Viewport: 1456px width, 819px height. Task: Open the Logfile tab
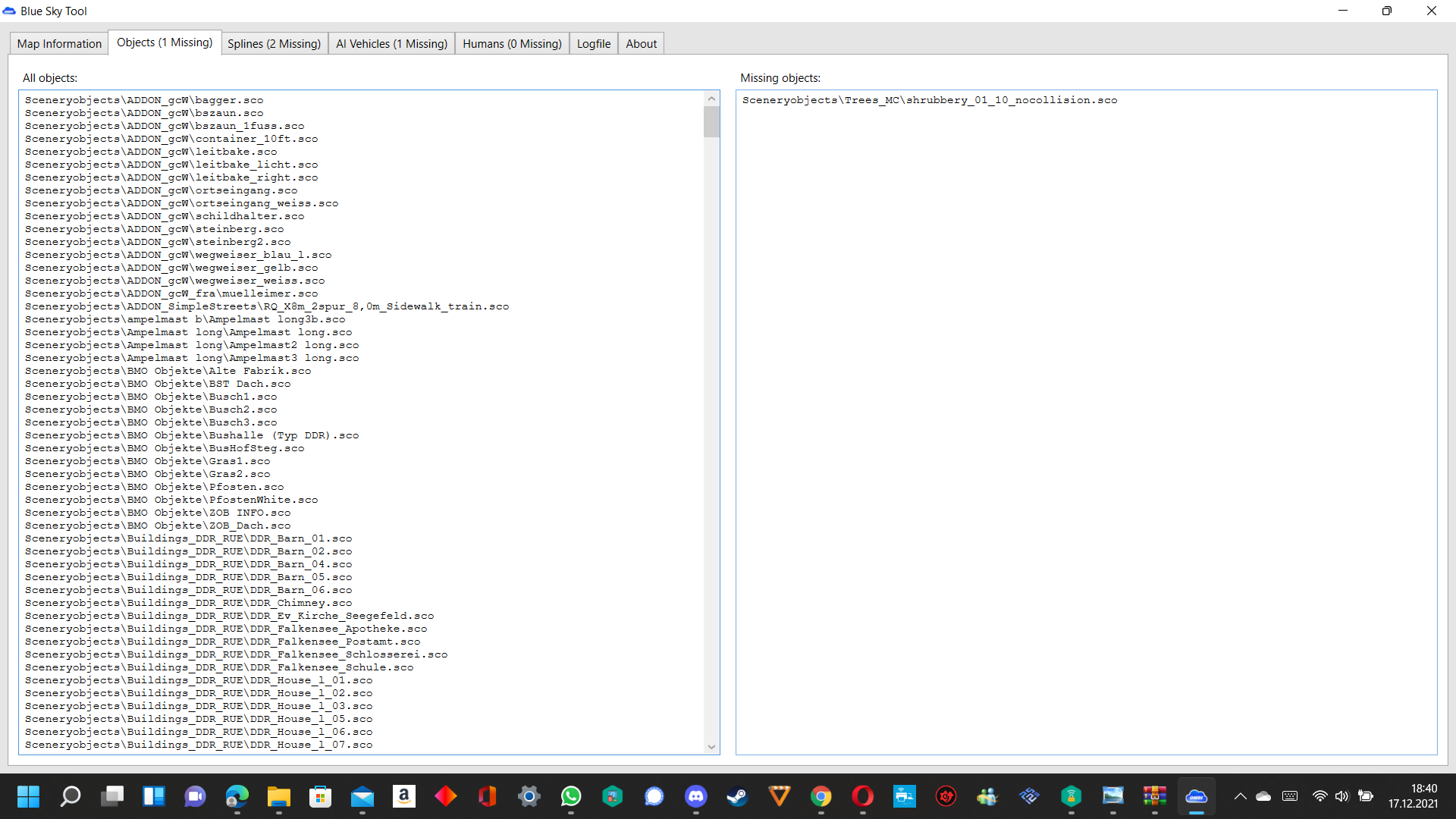(593, 44)
